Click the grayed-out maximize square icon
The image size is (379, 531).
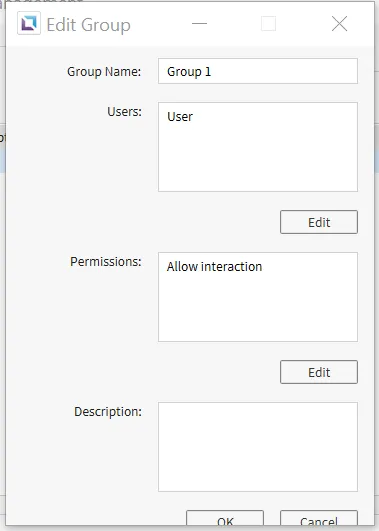pyautogui.click(x=268, y=24)
